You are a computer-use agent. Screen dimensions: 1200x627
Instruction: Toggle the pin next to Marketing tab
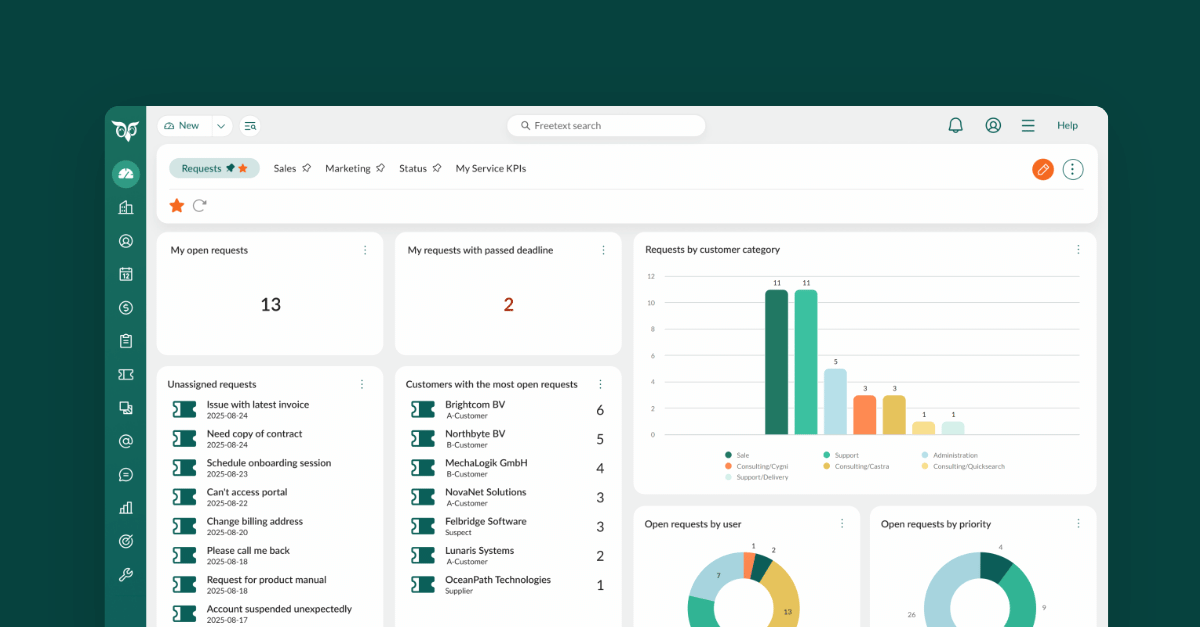(380, 168)
